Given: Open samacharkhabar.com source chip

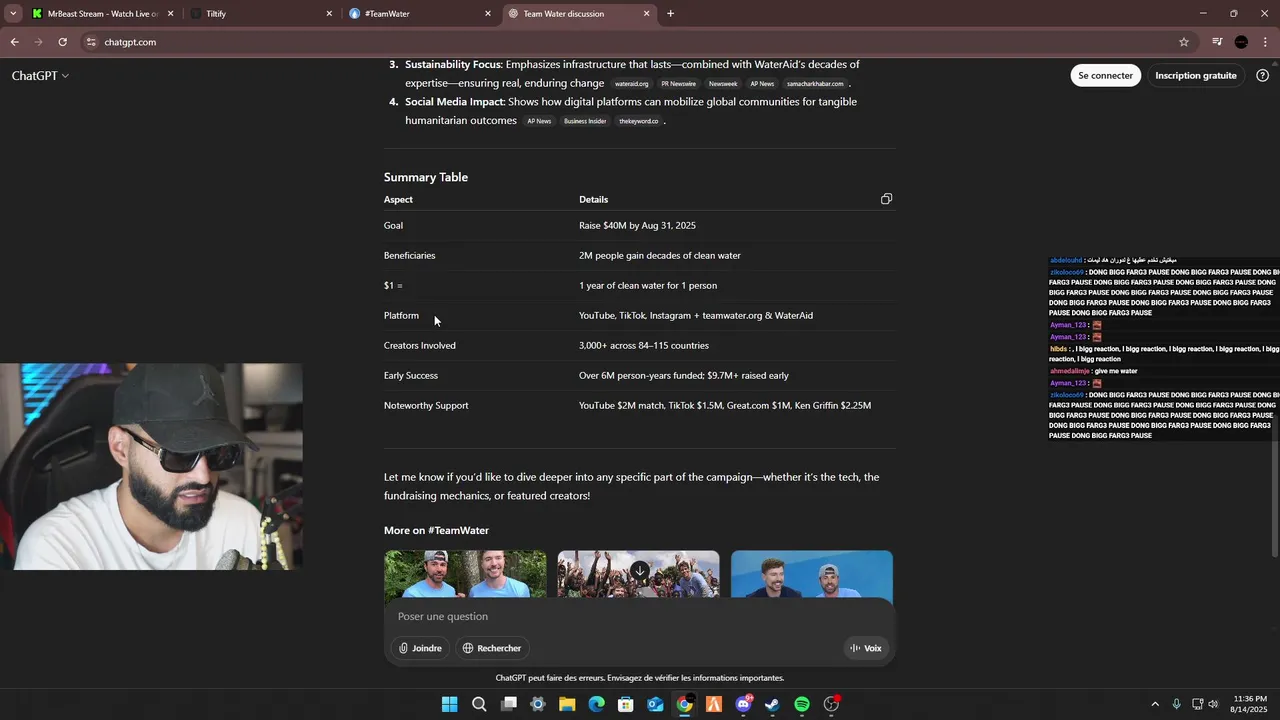Looking at the screenshot, I should 815,84.
